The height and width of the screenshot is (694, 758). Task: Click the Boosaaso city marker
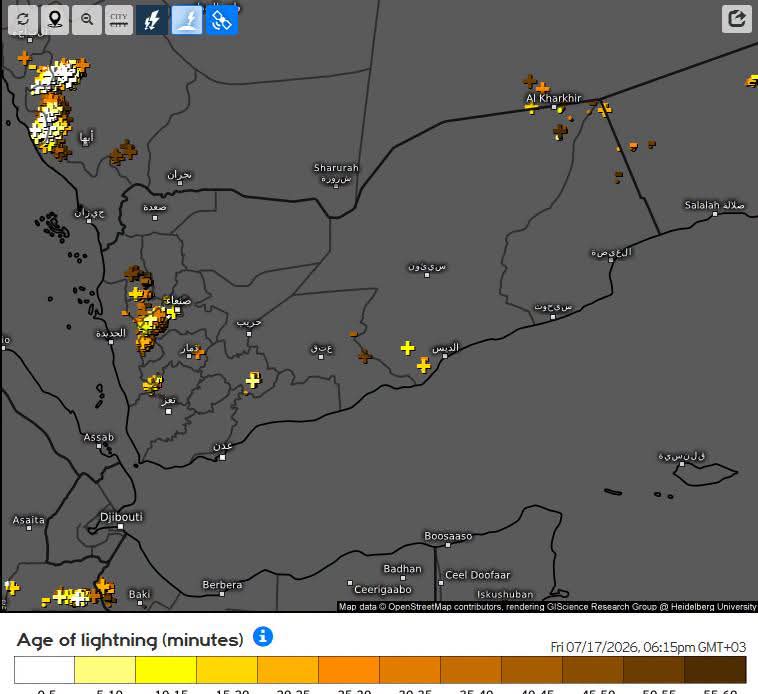coord(448,545)
